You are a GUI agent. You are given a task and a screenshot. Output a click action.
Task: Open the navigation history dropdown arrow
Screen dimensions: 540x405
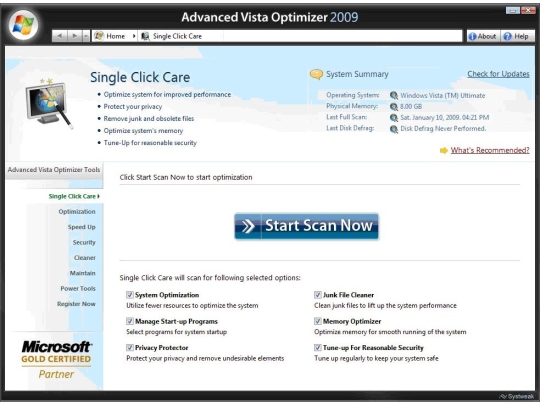pyautogui.click(x=86, y=36)
